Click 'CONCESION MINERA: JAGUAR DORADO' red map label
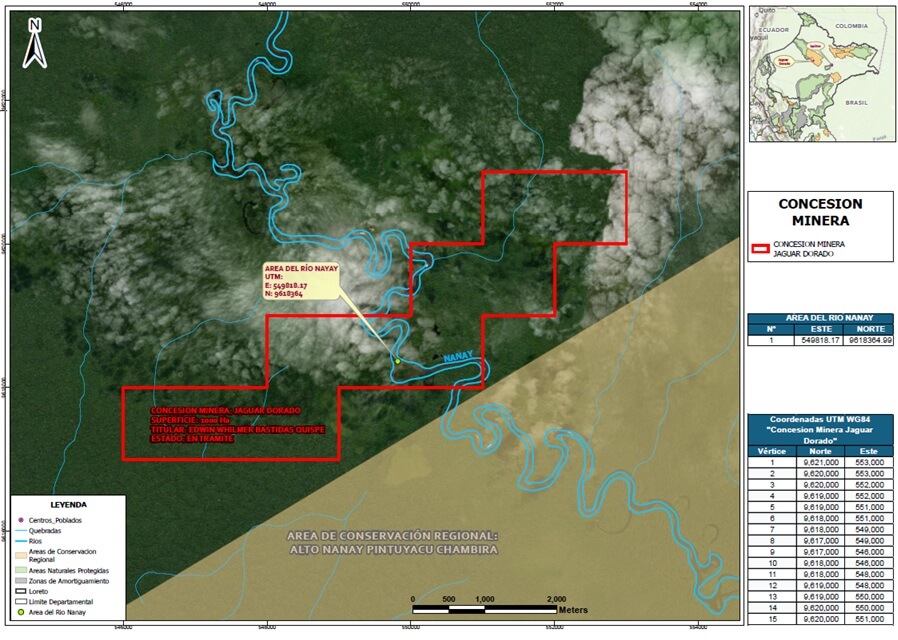 point(226,410)
